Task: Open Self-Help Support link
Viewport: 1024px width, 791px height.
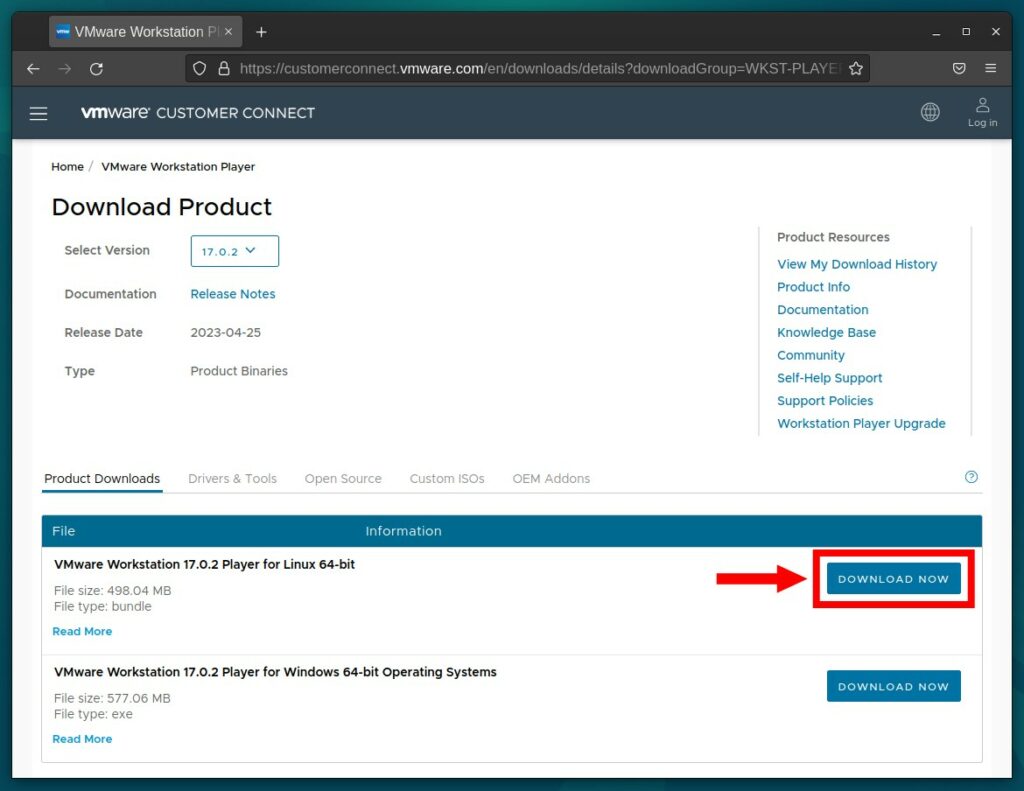Action: click(829, 378)
